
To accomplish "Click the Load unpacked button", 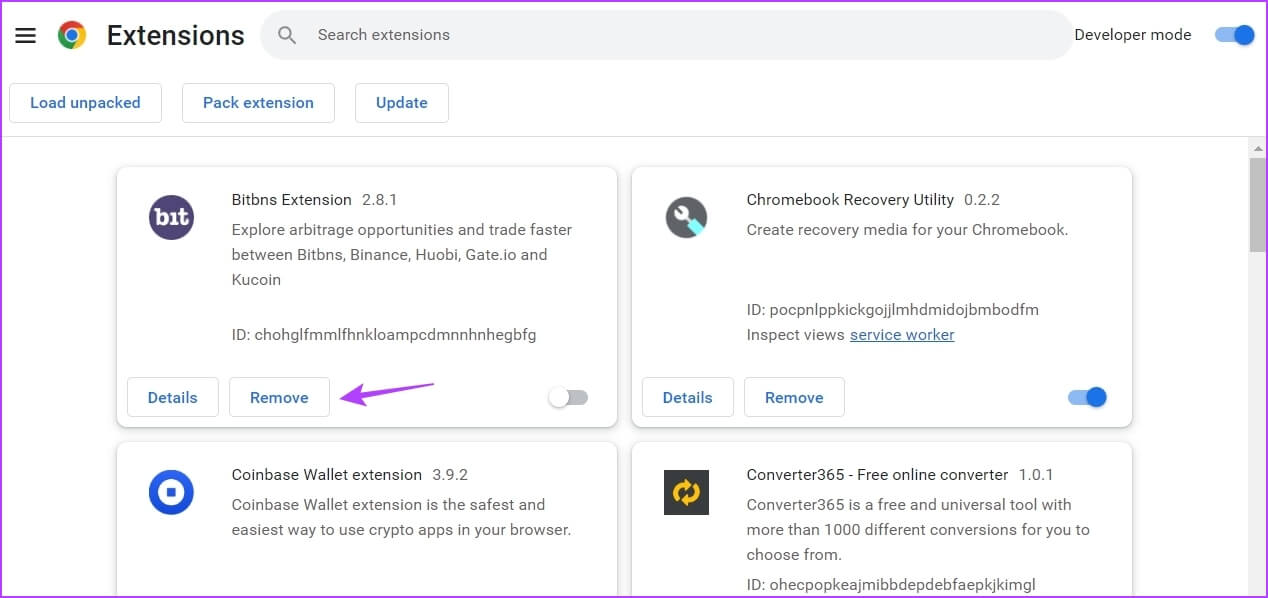I will click(x=85, y=103).
